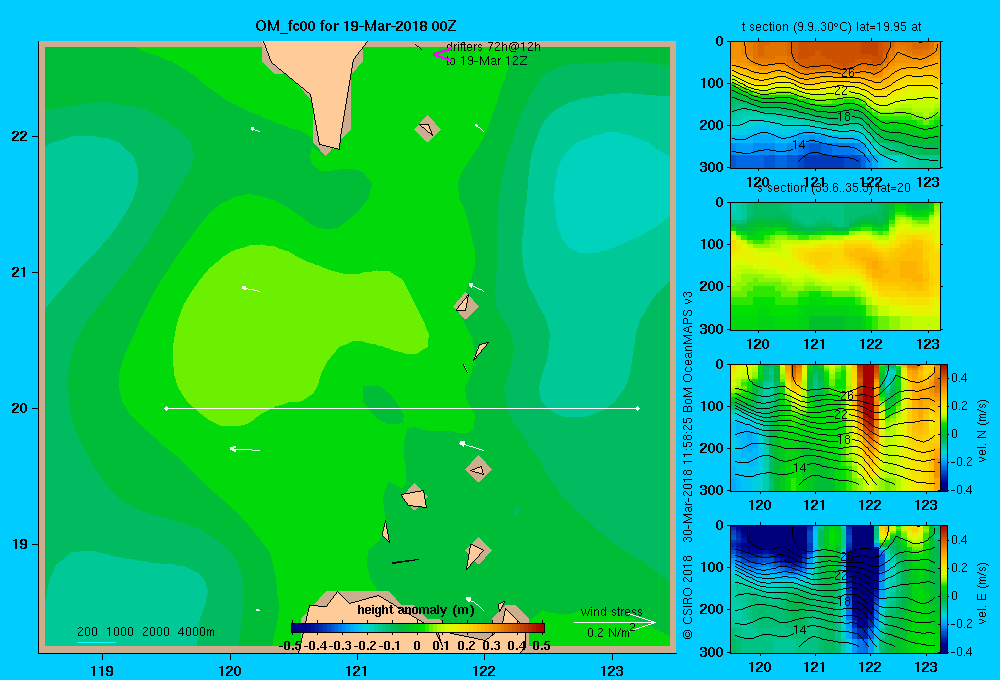
Task: Open the temperature section panel
Action: coord(835,105)
